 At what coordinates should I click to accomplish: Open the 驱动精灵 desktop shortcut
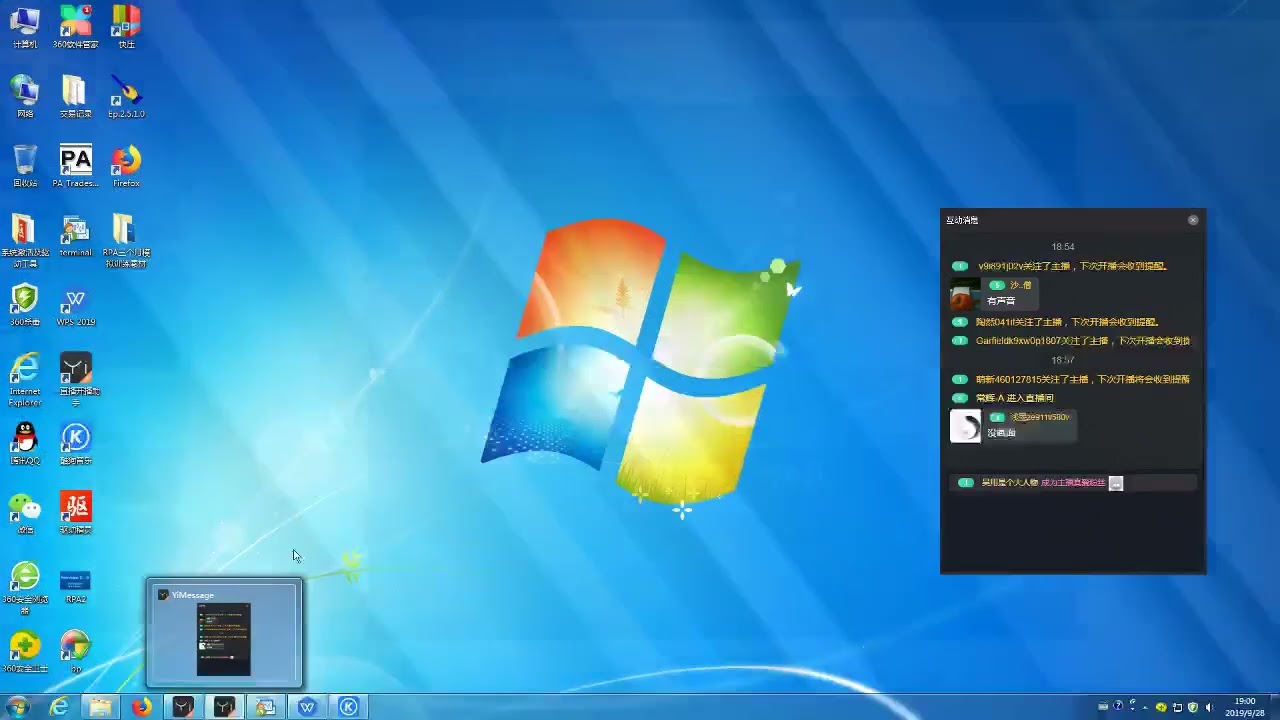(76, 512)
